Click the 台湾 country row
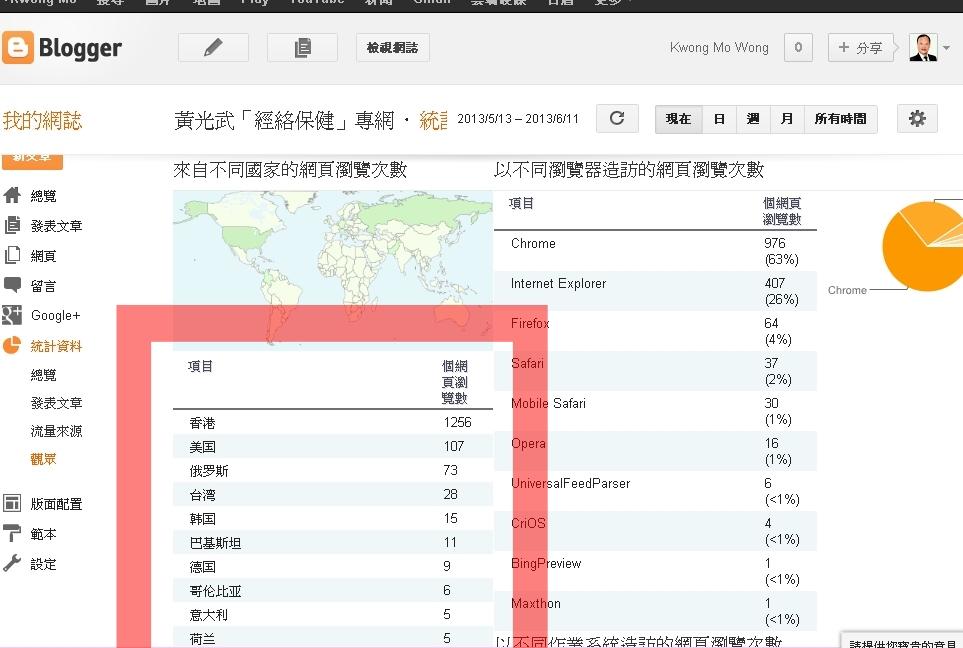The height and width of the screenshot is (648, 963). tap(332, 494)
